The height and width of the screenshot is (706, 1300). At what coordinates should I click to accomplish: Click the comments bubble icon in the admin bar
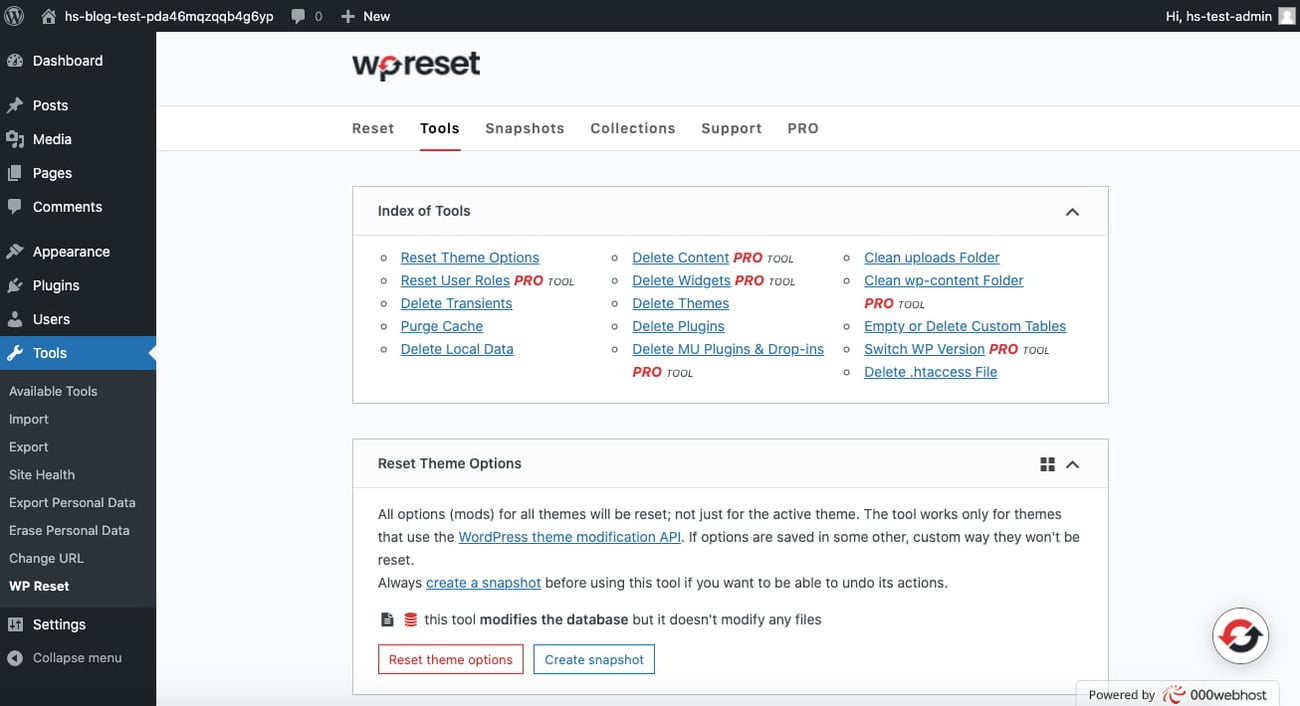click(x=292, y=15)
